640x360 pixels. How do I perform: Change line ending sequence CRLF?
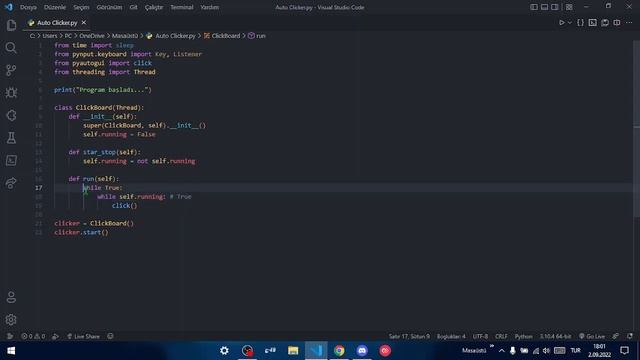(x=501, y=336)
